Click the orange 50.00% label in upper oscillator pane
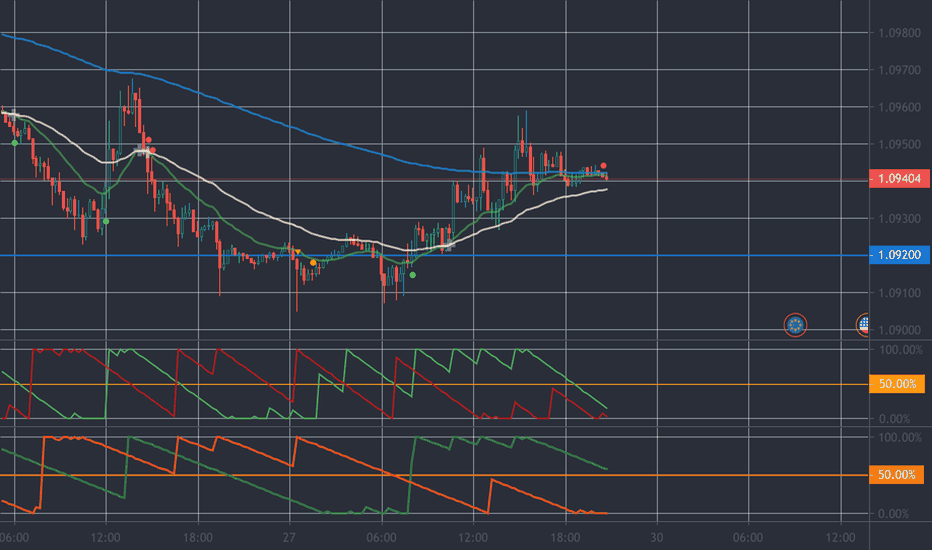 (896, 384)
